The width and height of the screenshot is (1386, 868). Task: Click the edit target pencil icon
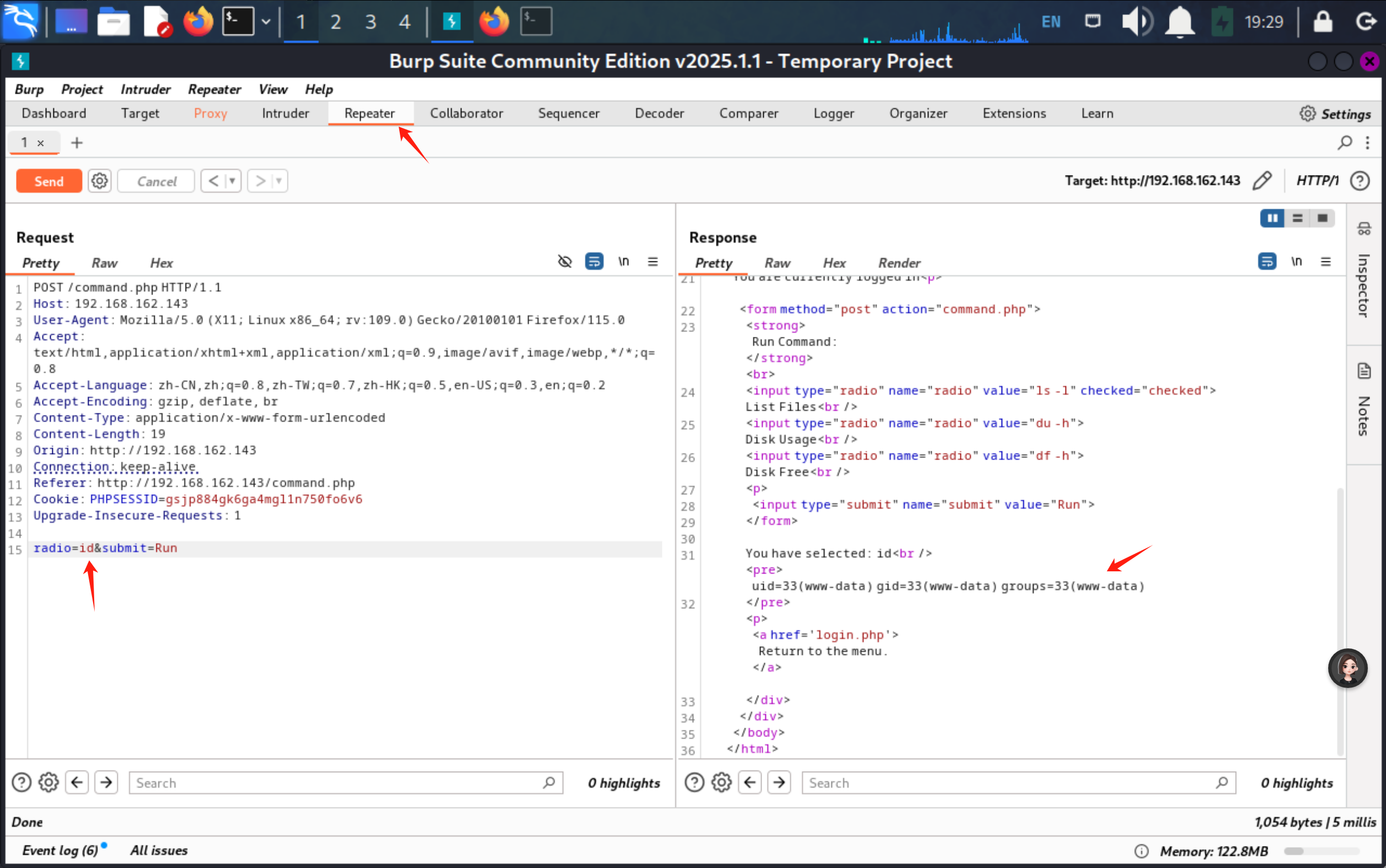pos(1262,181)
